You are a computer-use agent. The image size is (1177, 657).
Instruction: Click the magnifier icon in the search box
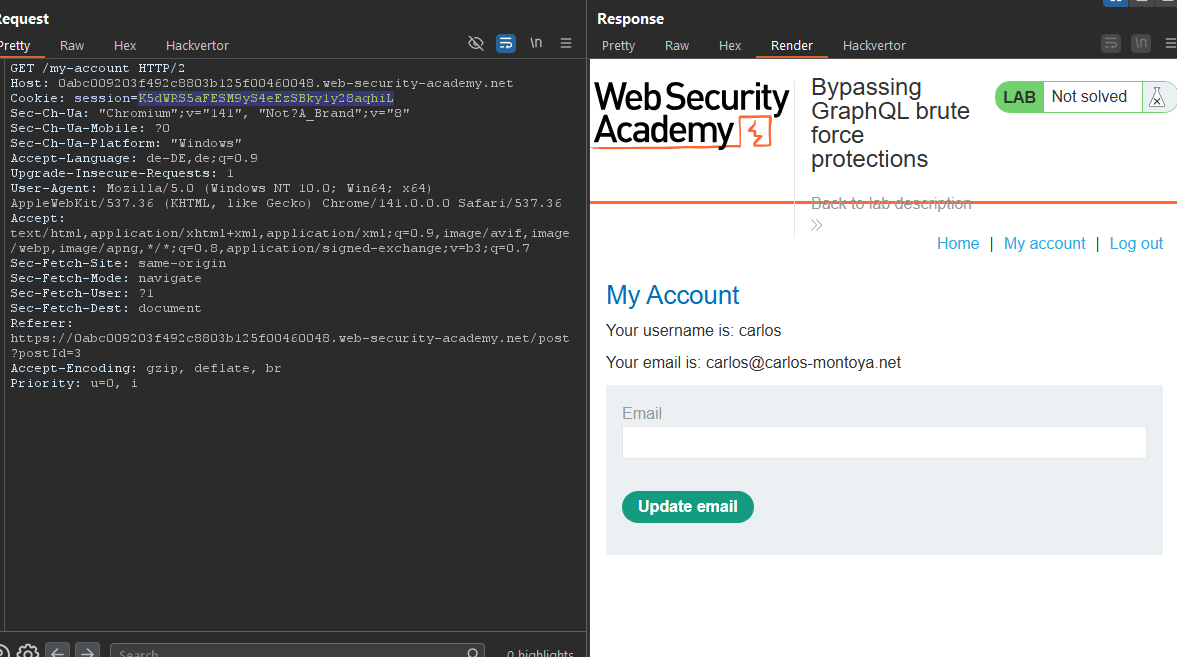473,653
